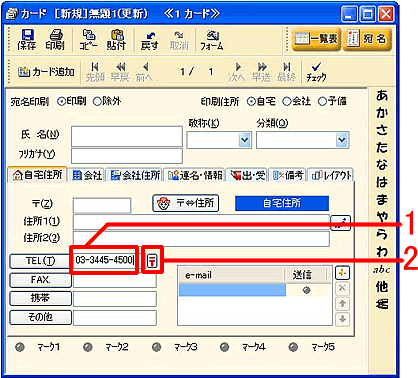Click the その他 input field
Viewport: 418px width, 378px height.
coord(115,318)
